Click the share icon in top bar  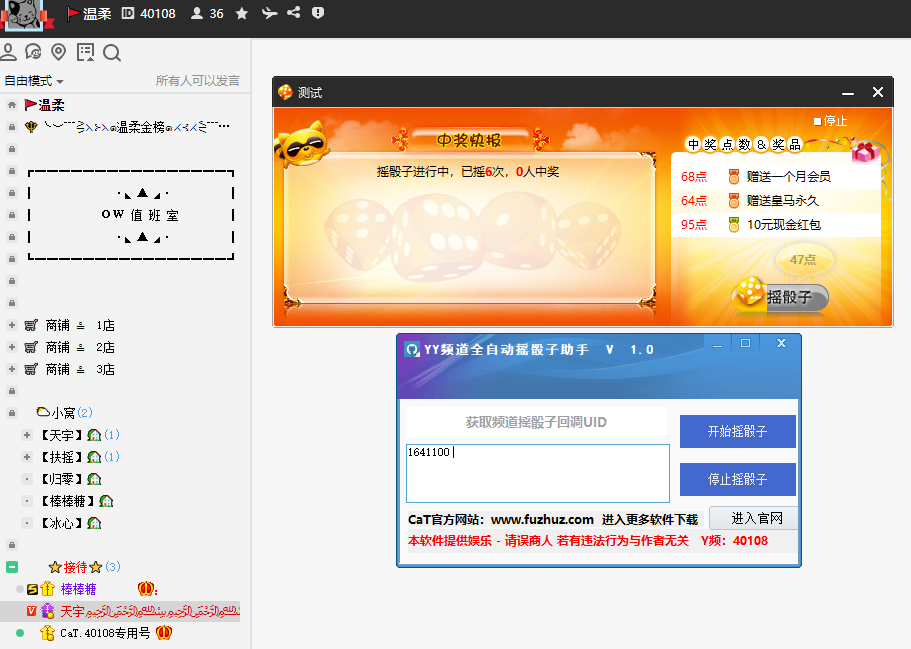click(293, 12)
